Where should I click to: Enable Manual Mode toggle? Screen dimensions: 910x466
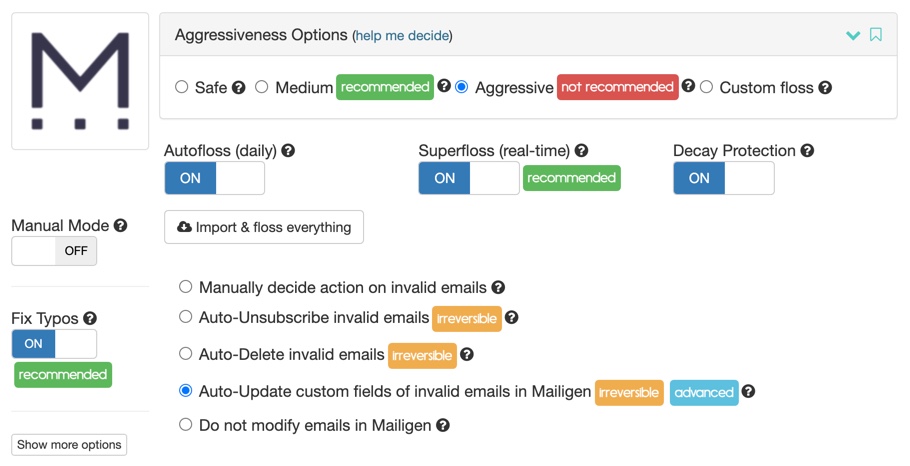pyautogui.click(x=54, y=251)
